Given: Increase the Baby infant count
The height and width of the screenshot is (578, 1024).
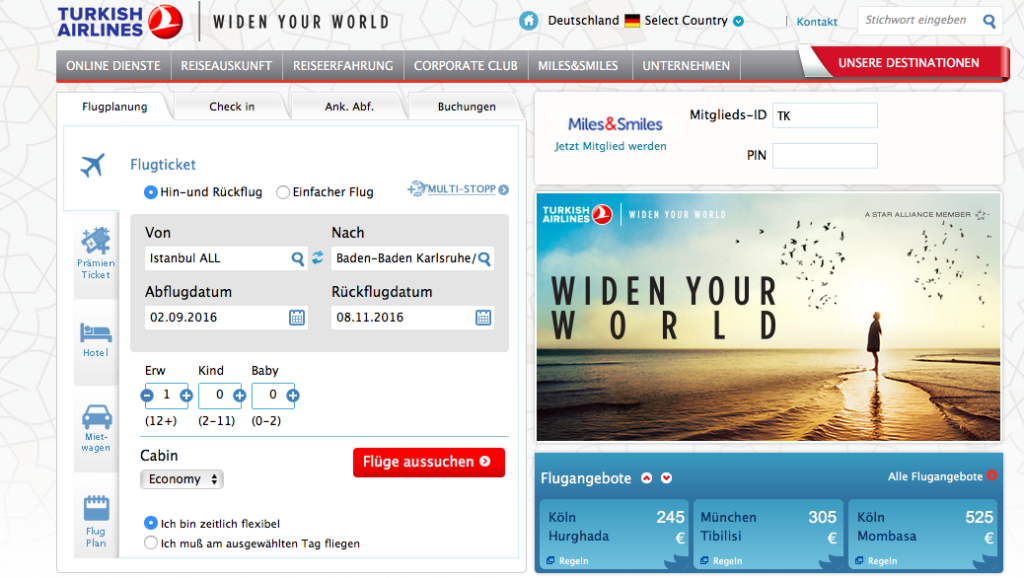Looking at the screenshot, I should coord(293,395).
